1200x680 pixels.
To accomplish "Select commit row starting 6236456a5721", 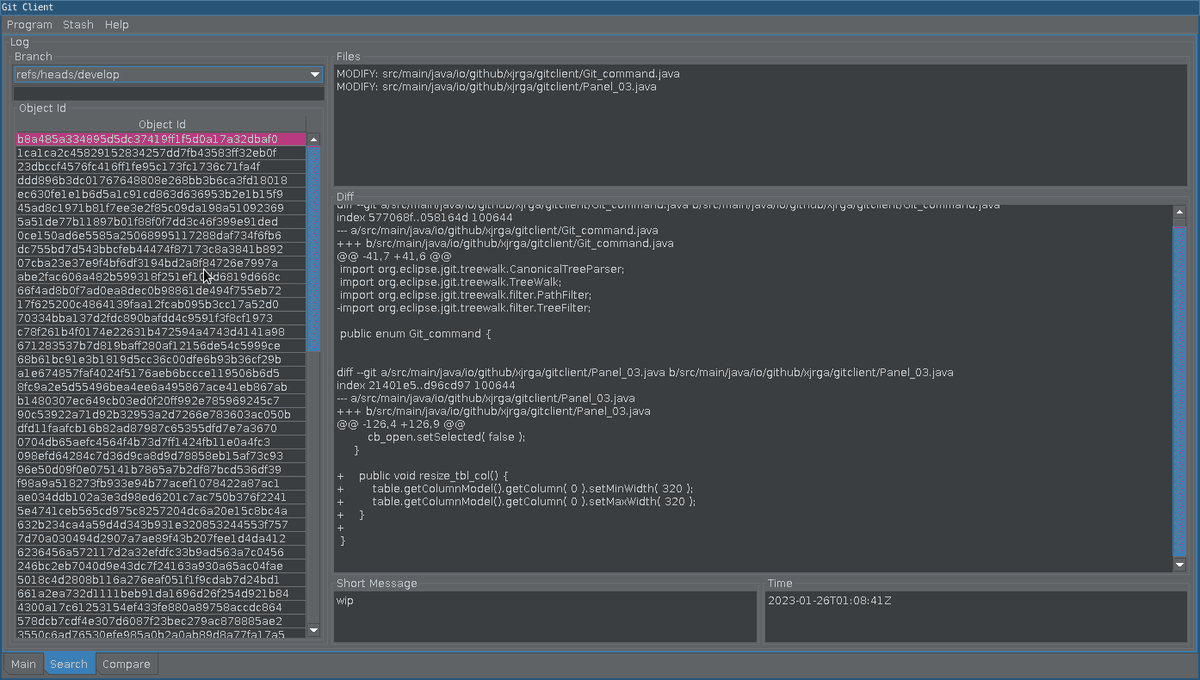I will [x=161, y=552].
